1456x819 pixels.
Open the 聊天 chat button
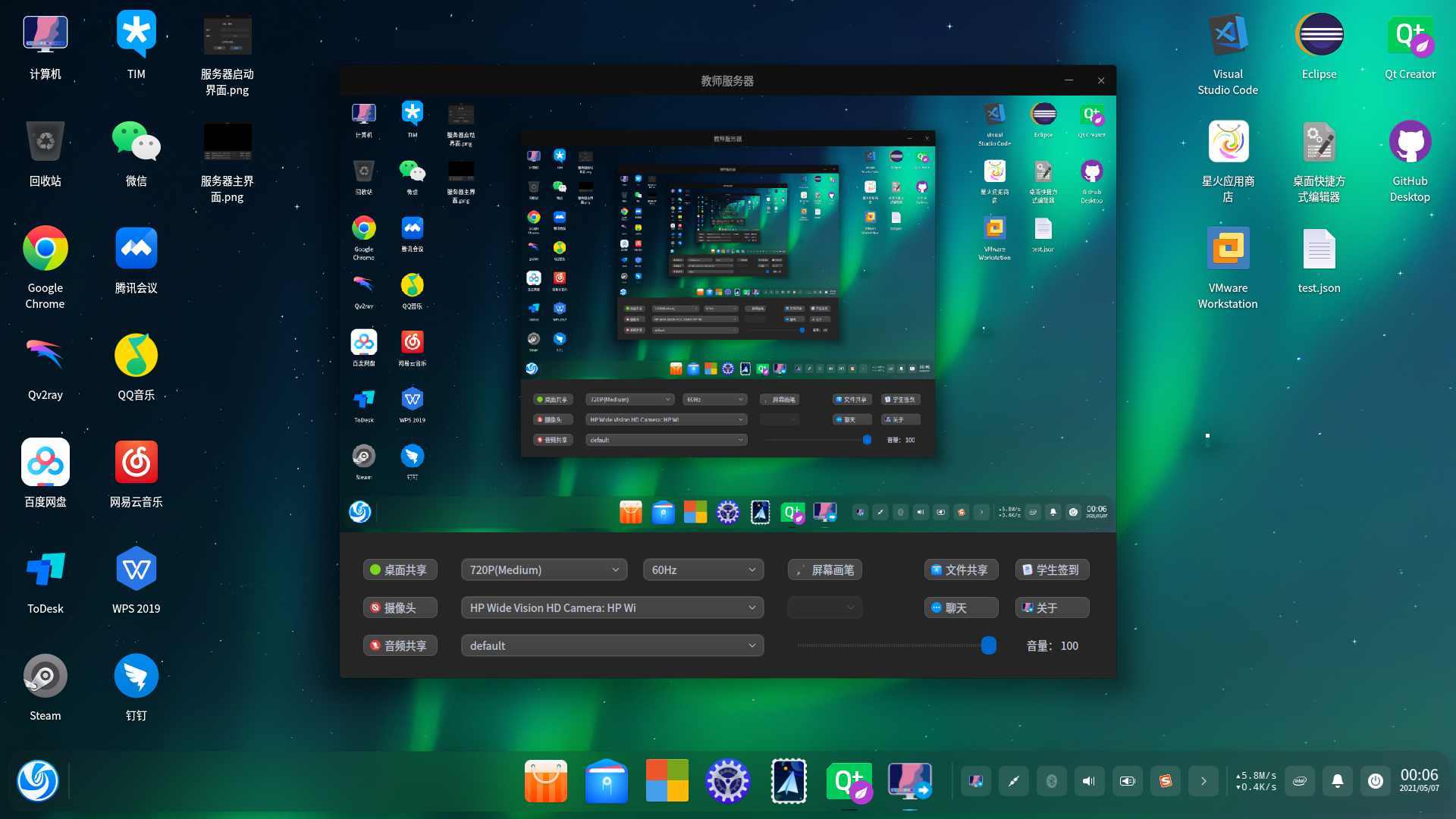[x=961, y=607]
